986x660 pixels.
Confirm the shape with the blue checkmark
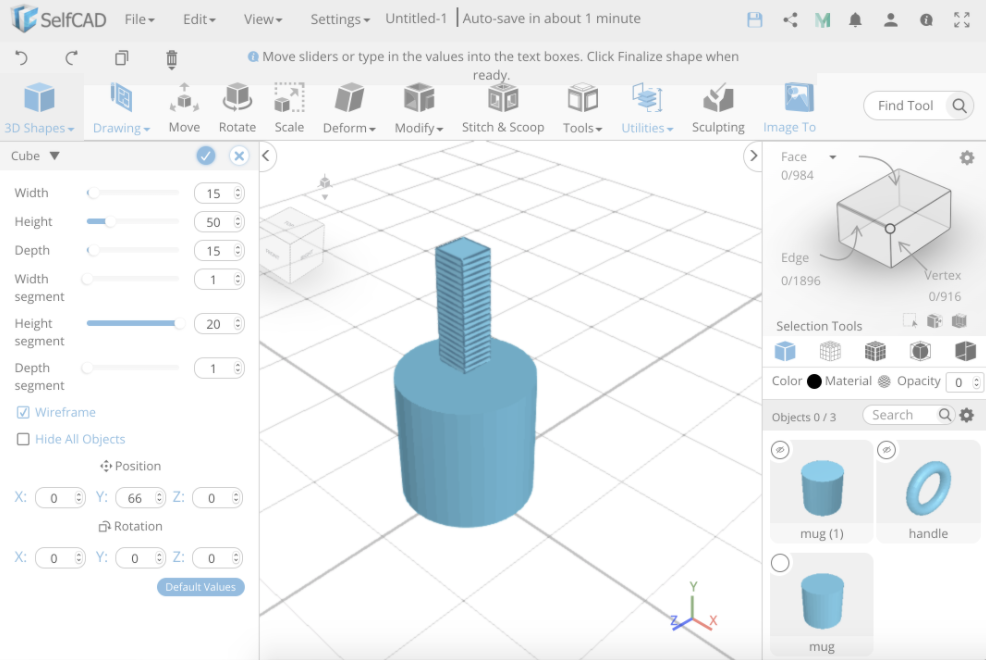[205, 155]
